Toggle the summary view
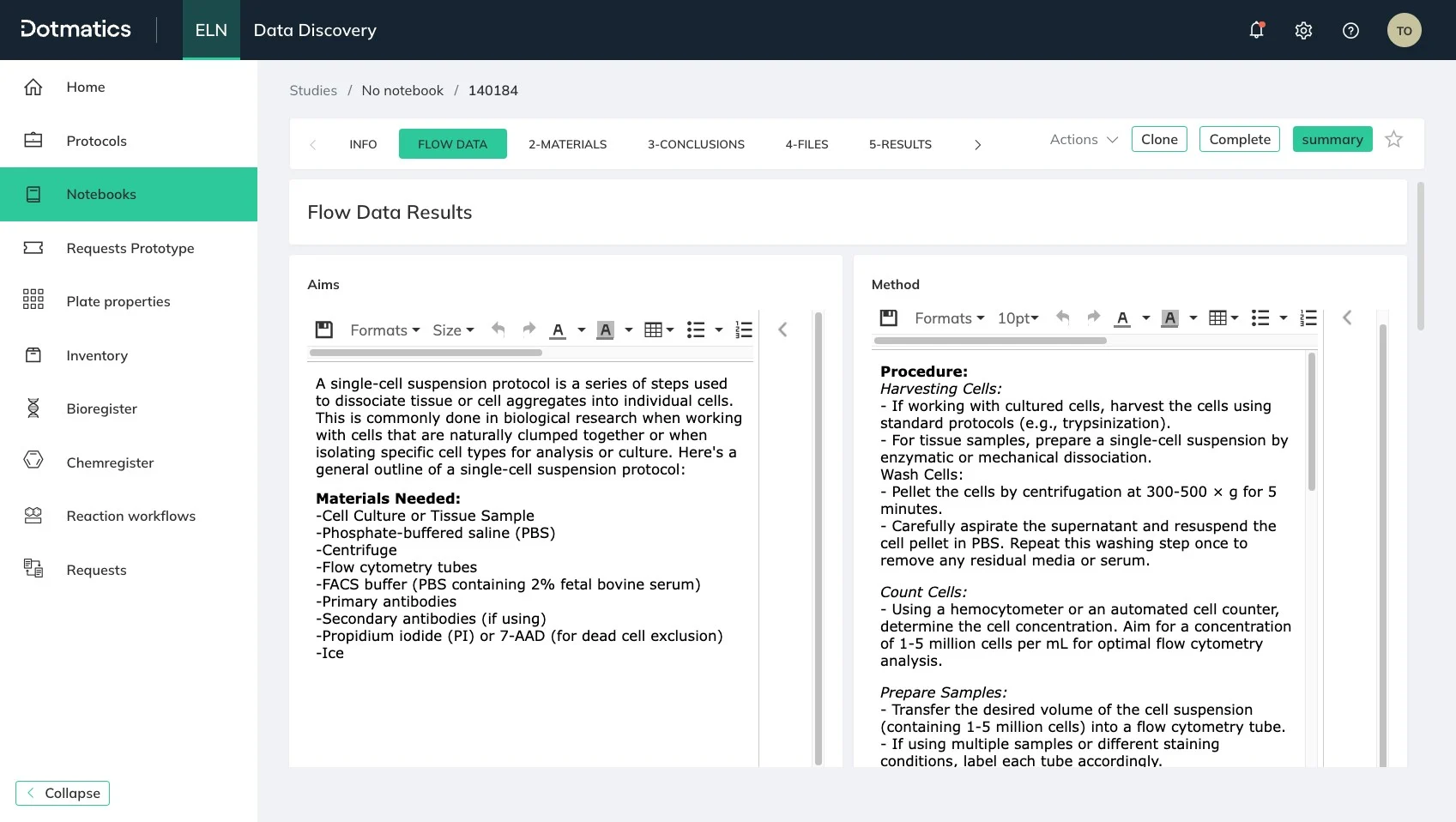The width and height of the screenshot is (1456, 822). tap(1332, 138)
